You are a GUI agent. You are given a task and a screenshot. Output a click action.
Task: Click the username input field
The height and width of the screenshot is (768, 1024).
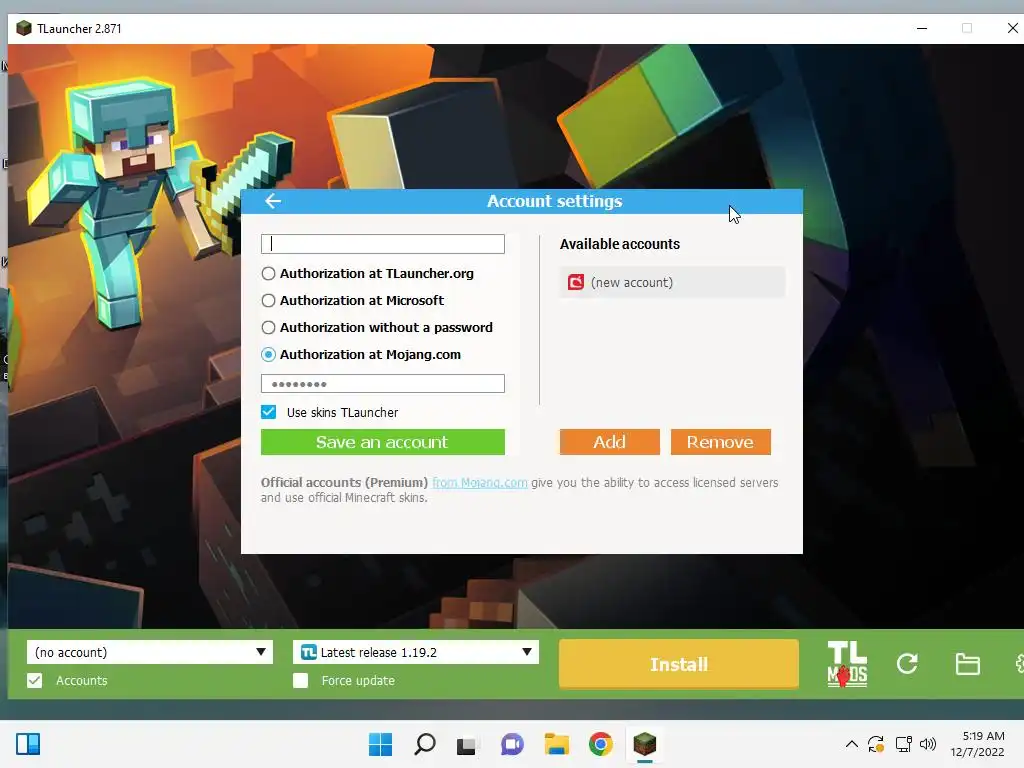pos(383,244)
